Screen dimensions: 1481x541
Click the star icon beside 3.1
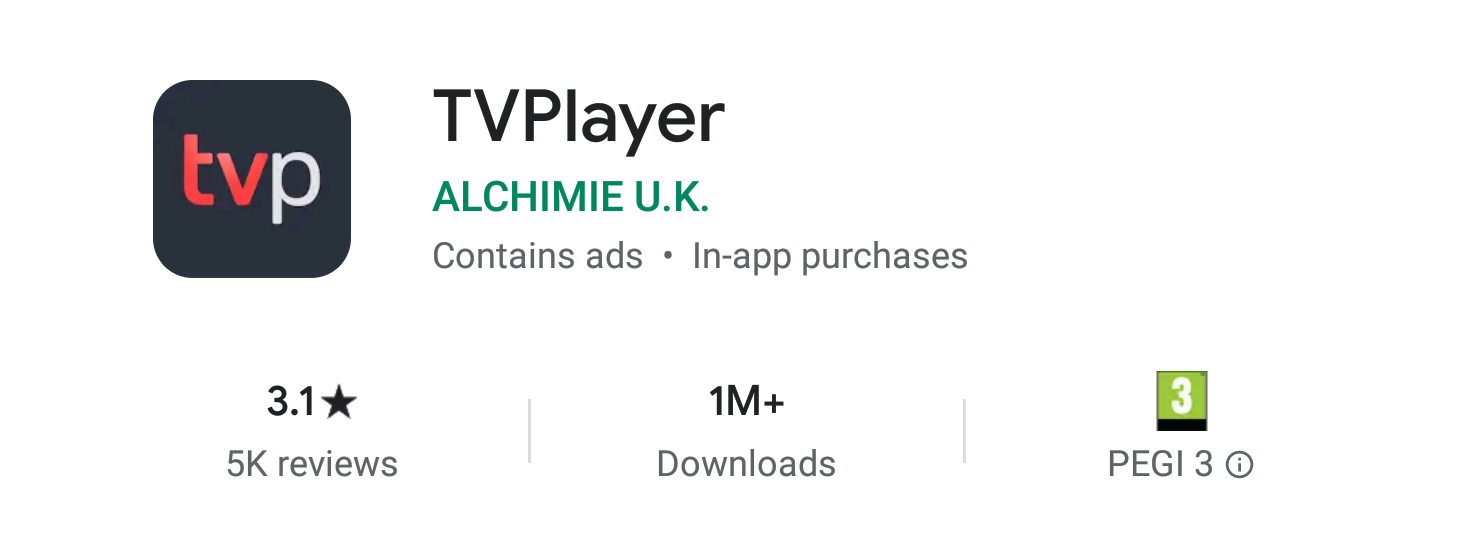(x=340, y=403)
